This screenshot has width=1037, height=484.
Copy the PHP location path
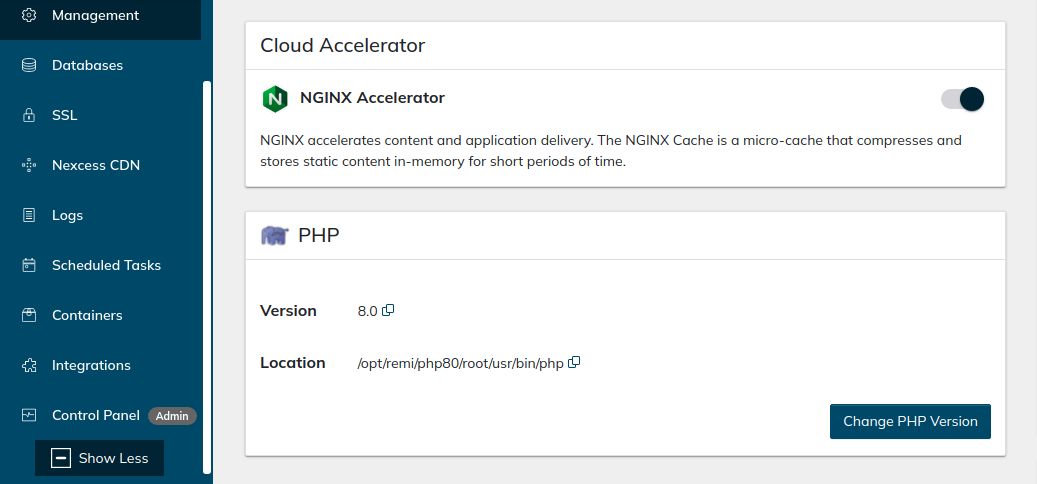(x=575, y=362)
